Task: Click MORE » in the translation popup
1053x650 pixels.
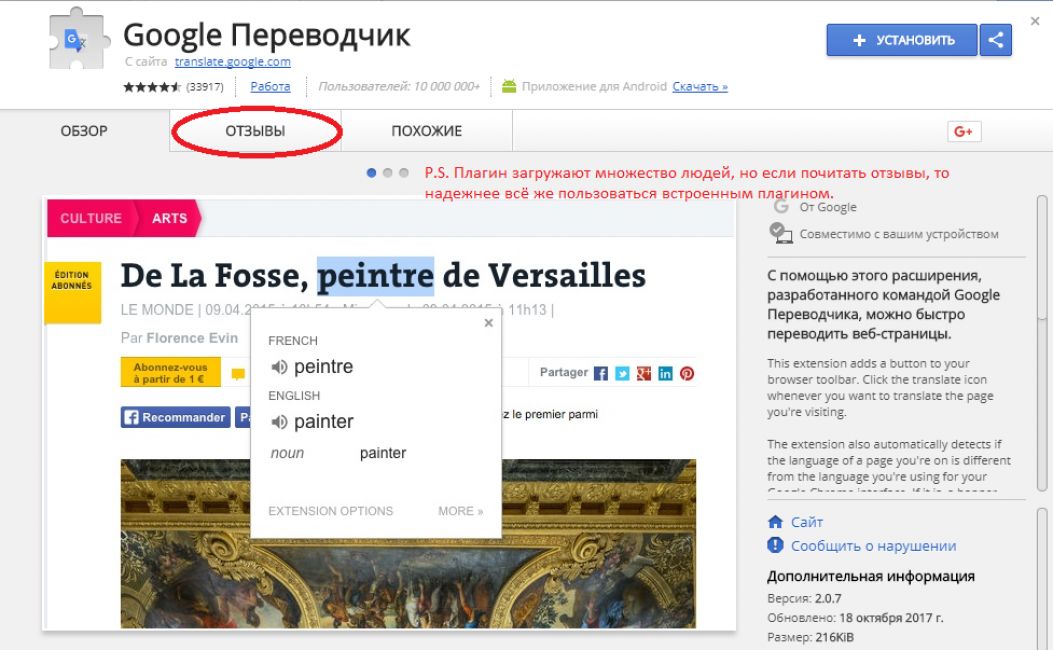Action: [x=461, y=511]
